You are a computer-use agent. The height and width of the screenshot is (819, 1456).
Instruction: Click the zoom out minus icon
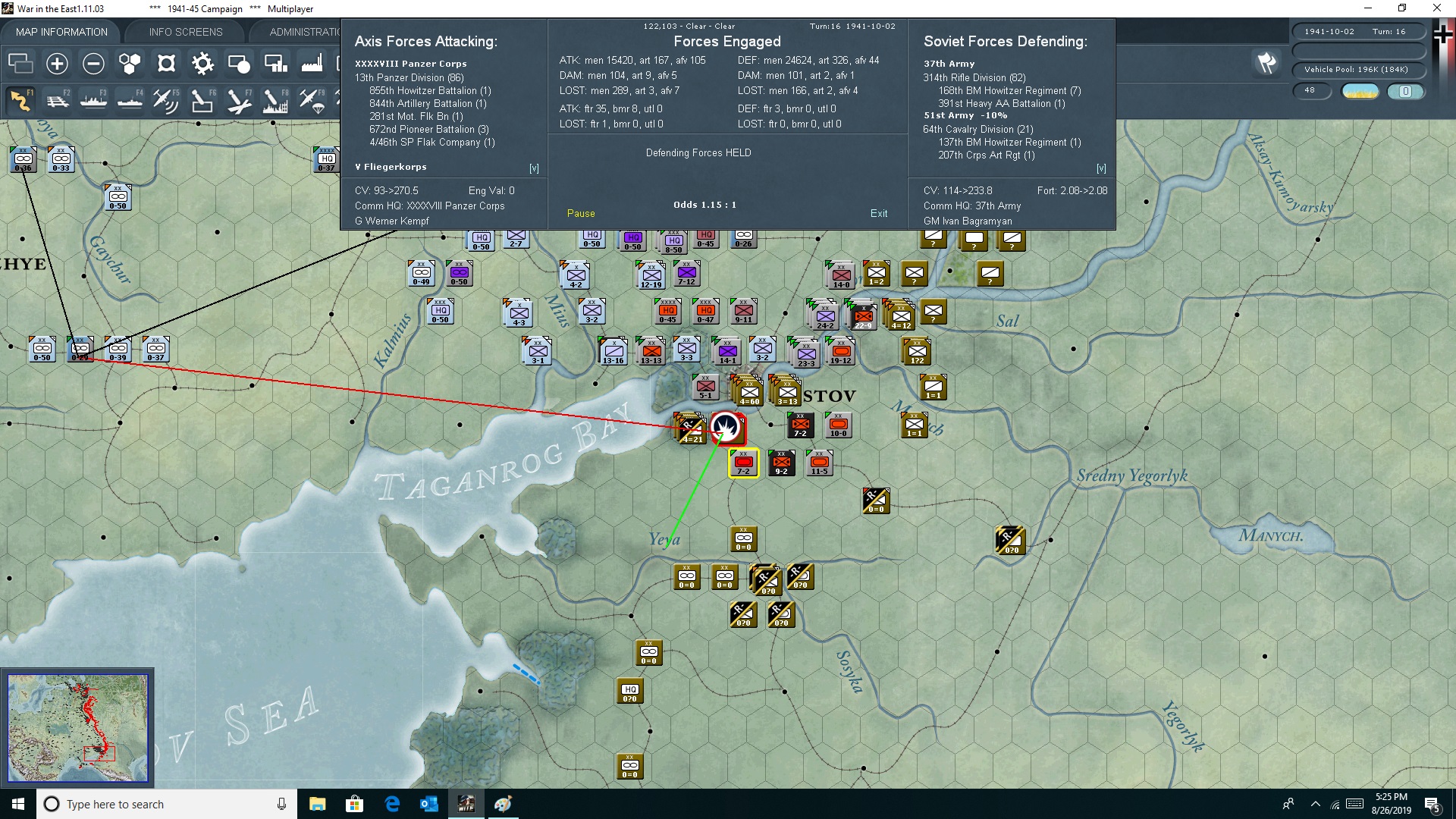pos(93,64)
